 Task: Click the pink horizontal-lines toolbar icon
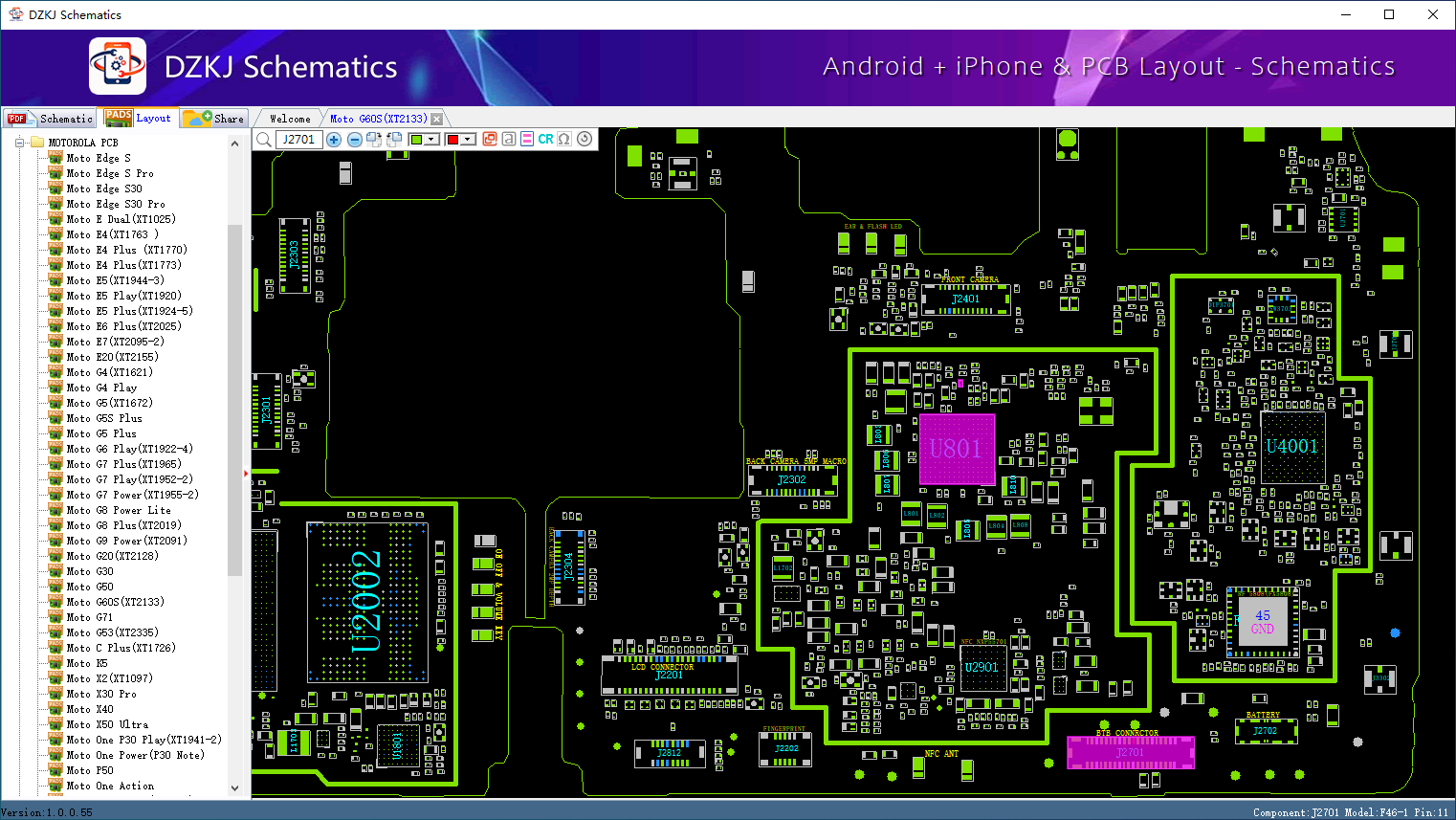[527, 140]
